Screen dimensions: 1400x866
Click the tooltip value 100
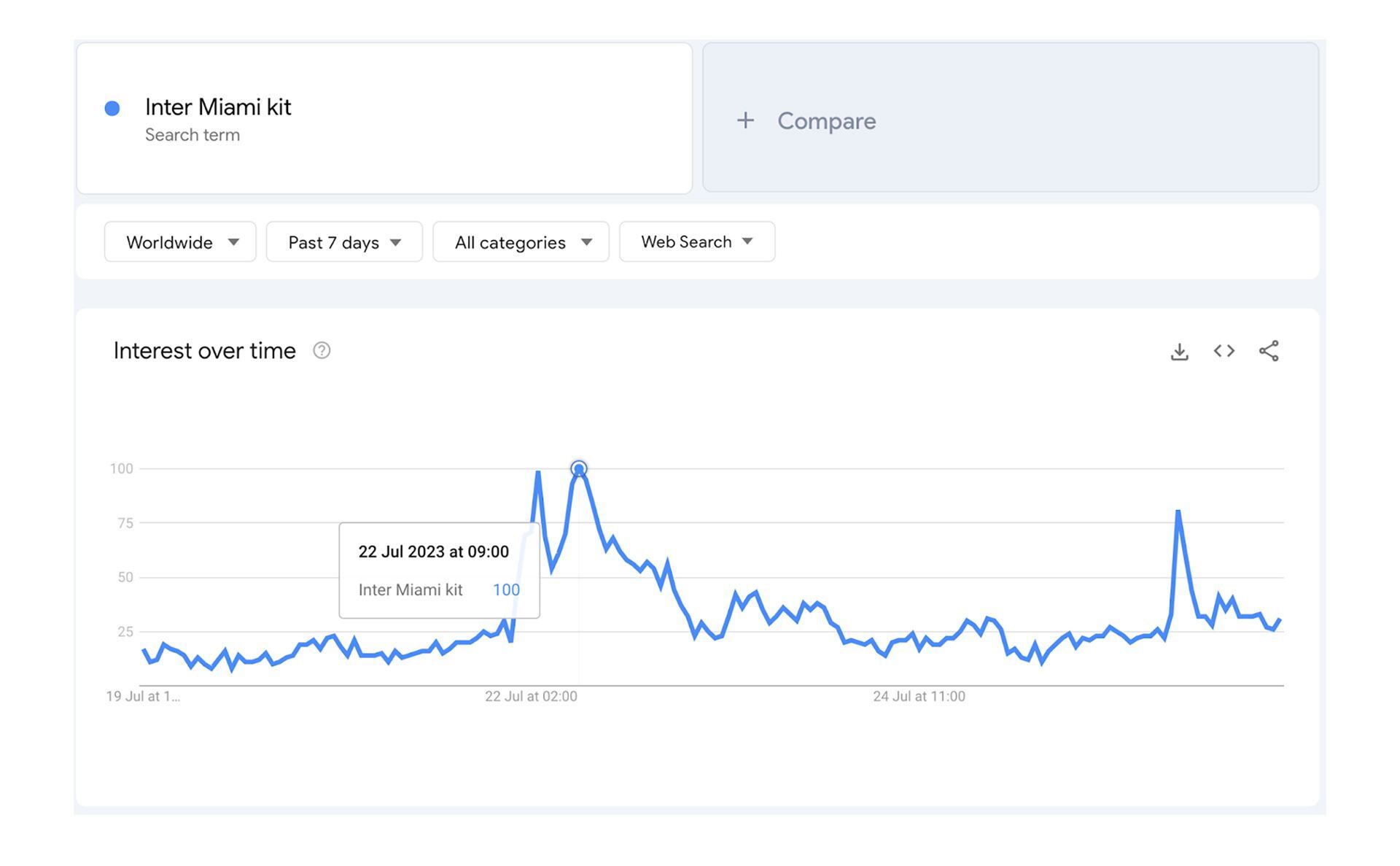[x=506, y=589]
